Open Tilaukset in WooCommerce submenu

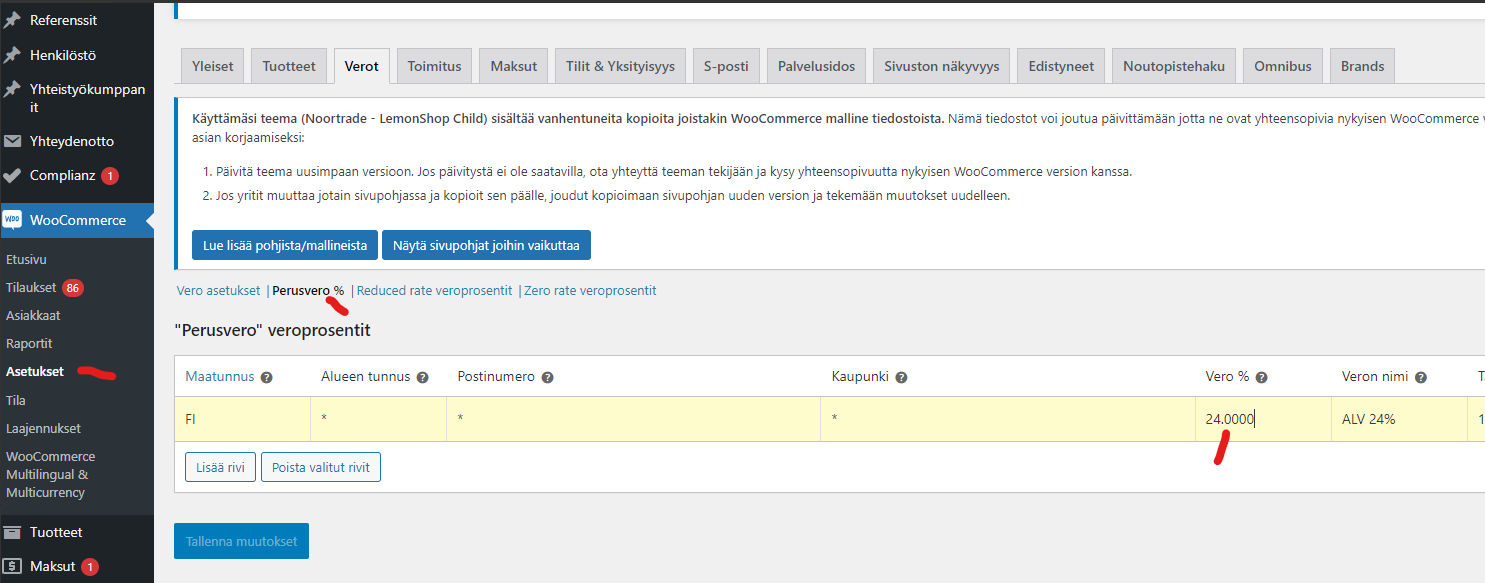[x=31, y=288]
